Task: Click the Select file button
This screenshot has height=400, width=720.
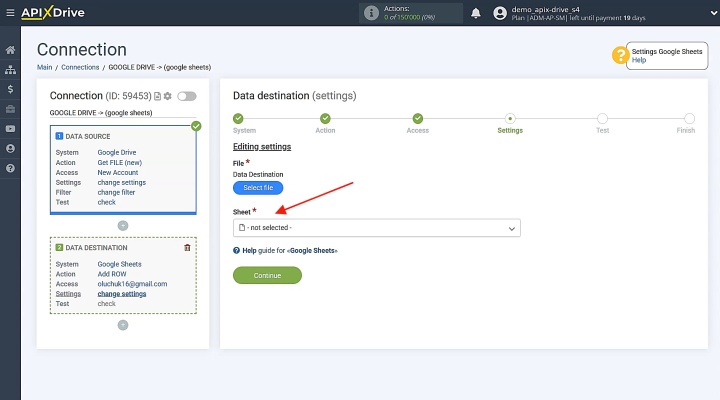Action: [x=258, y=188]
